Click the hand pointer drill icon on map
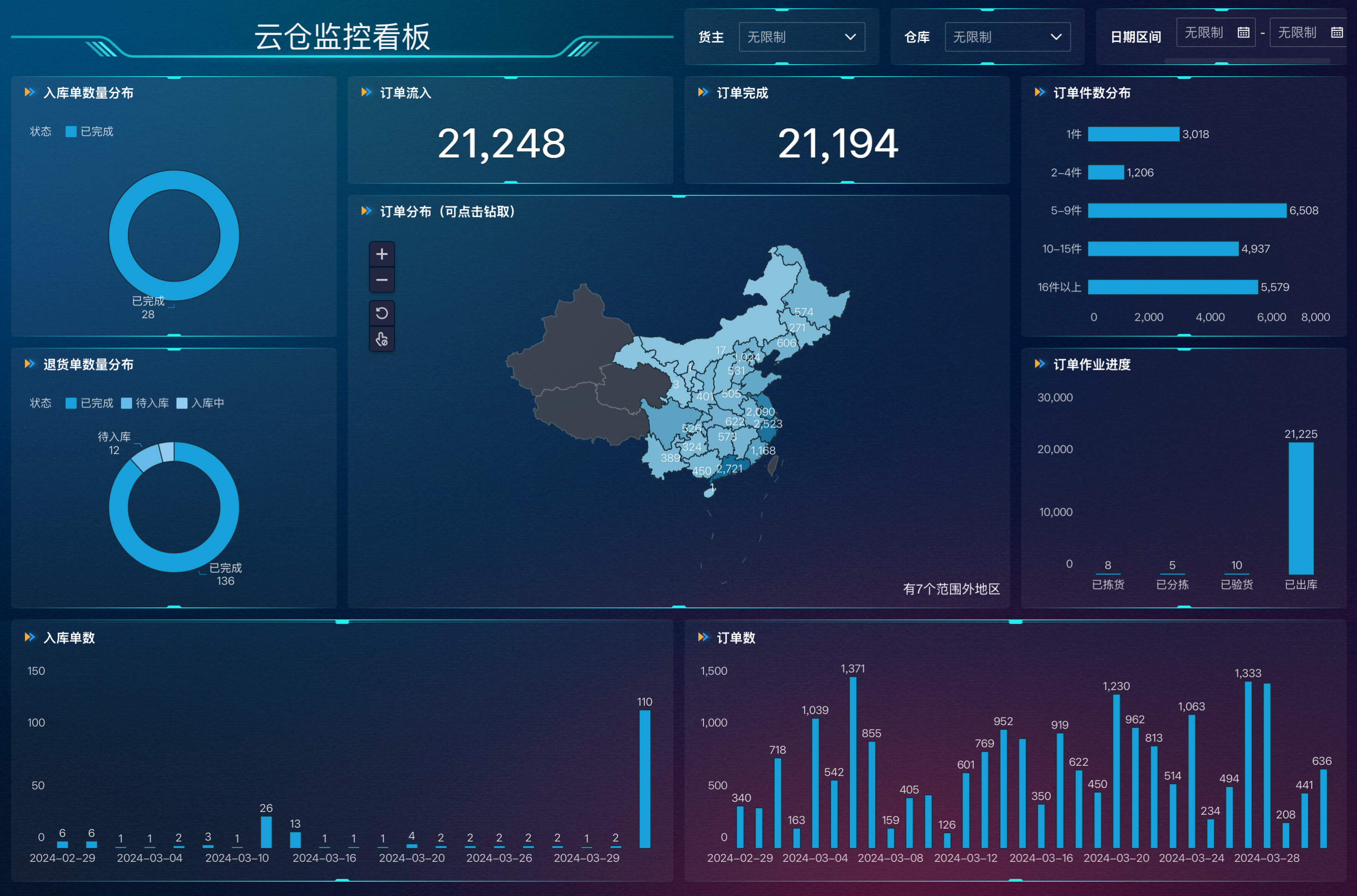 [x=382, y=339]
